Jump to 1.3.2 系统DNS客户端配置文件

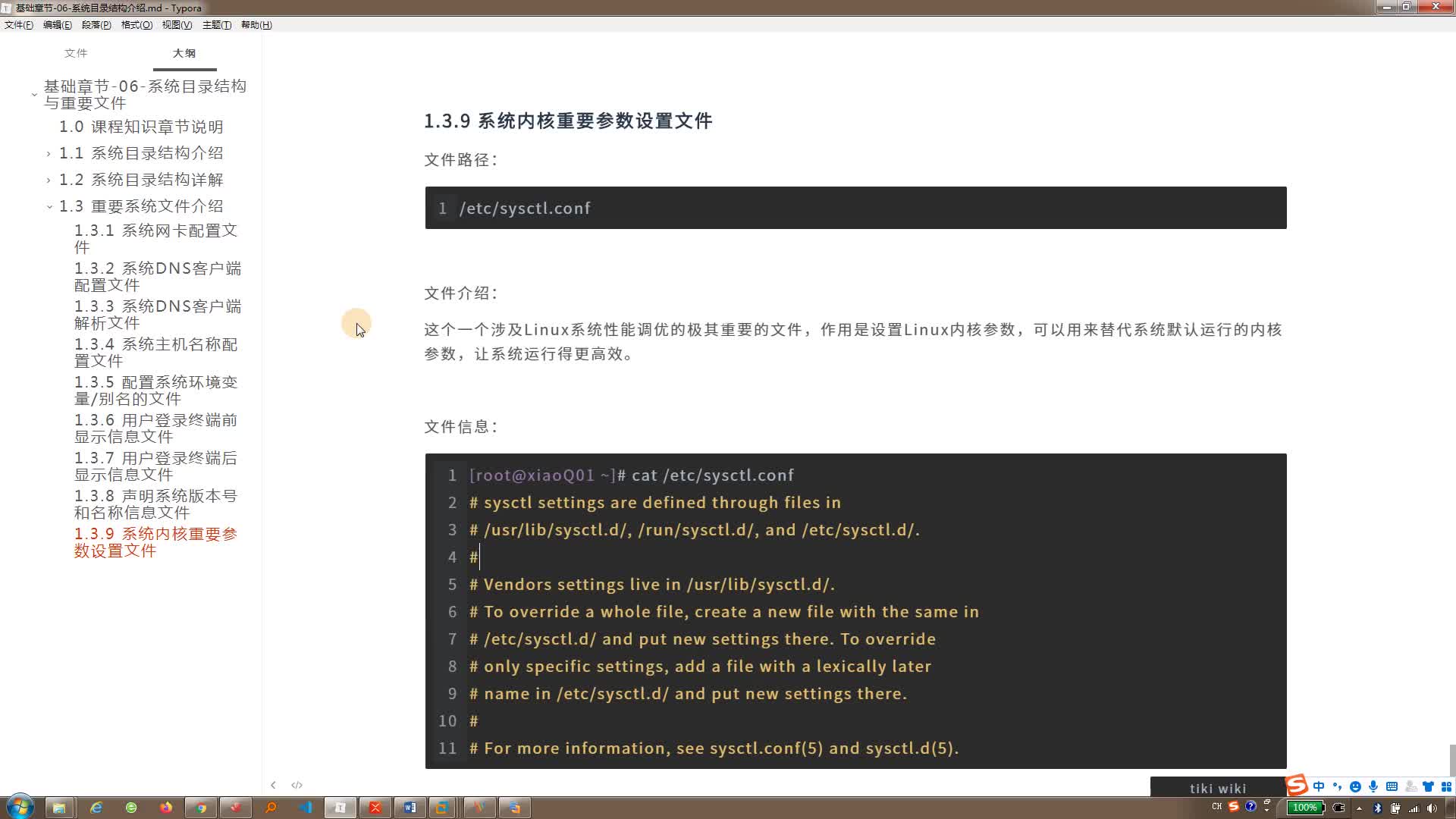click(x=158, y=276)
